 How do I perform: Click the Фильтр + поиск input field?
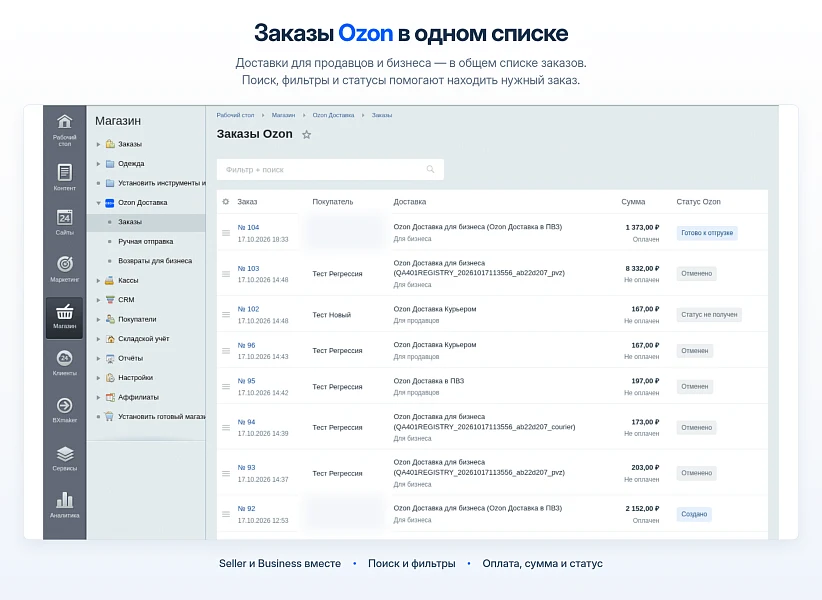[330, 169]
